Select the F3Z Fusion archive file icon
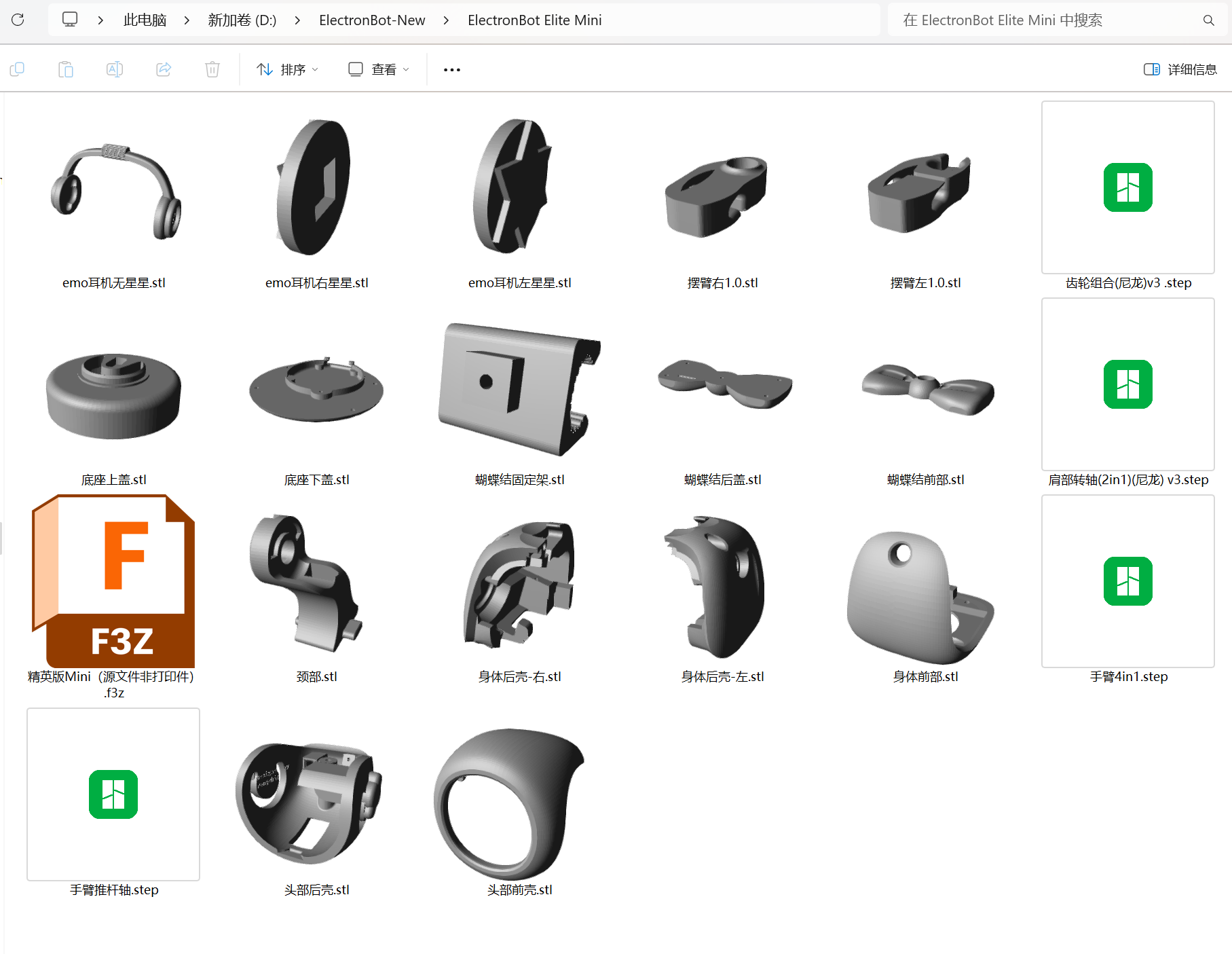 (x=113, y=581)
